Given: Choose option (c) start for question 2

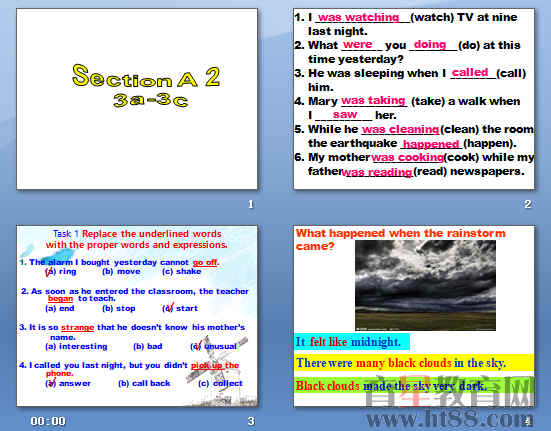Looking at the screenshot, I should (x=180, y=308).
